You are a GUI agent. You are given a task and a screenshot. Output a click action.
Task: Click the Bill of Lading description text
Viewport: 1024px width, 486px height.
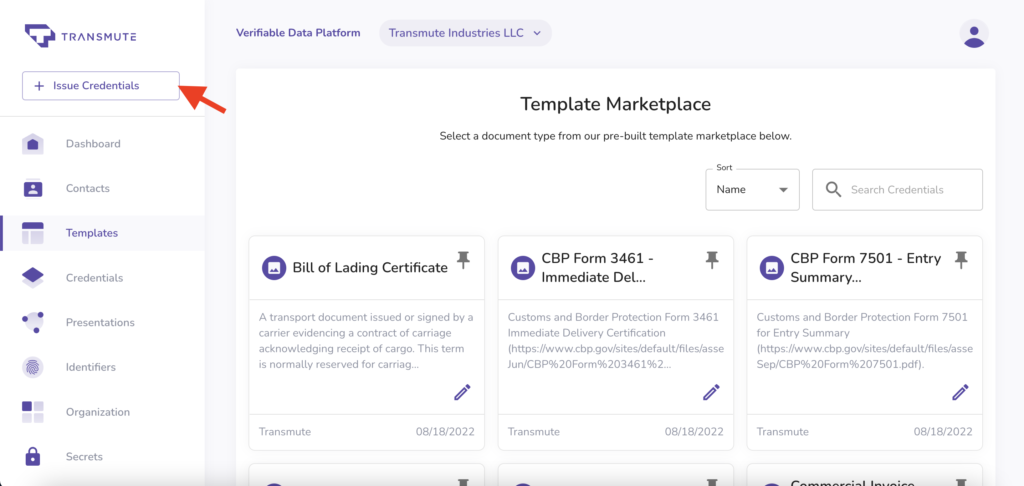[x=366, y=341]
